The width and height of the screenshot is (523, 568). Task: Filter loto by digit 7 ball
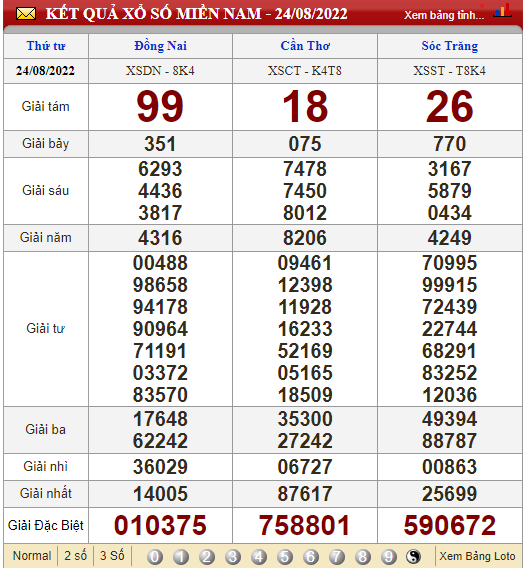[336, 556]
